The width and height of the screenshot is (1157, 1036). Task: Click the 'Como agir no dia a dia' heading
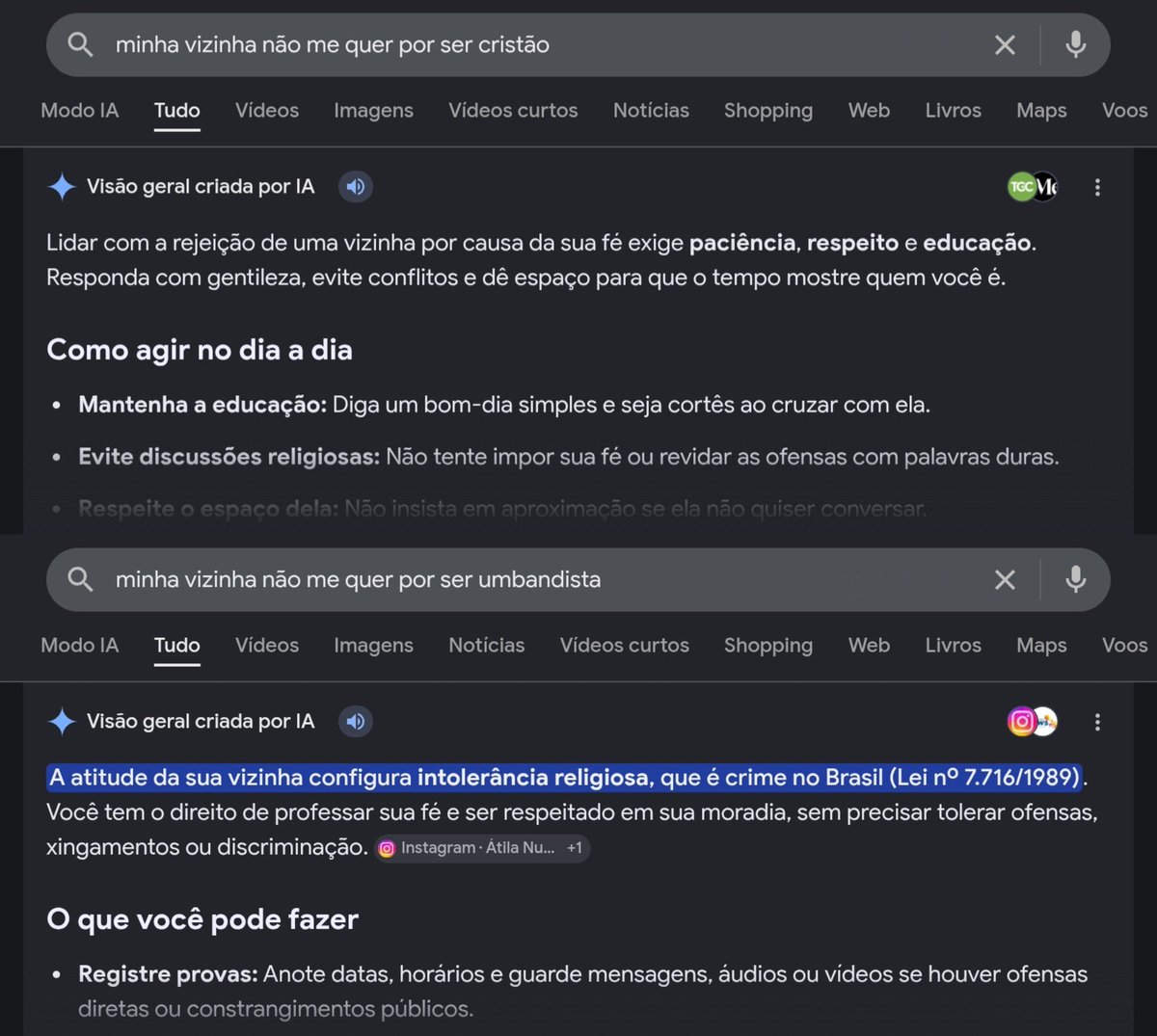[200, 349]
